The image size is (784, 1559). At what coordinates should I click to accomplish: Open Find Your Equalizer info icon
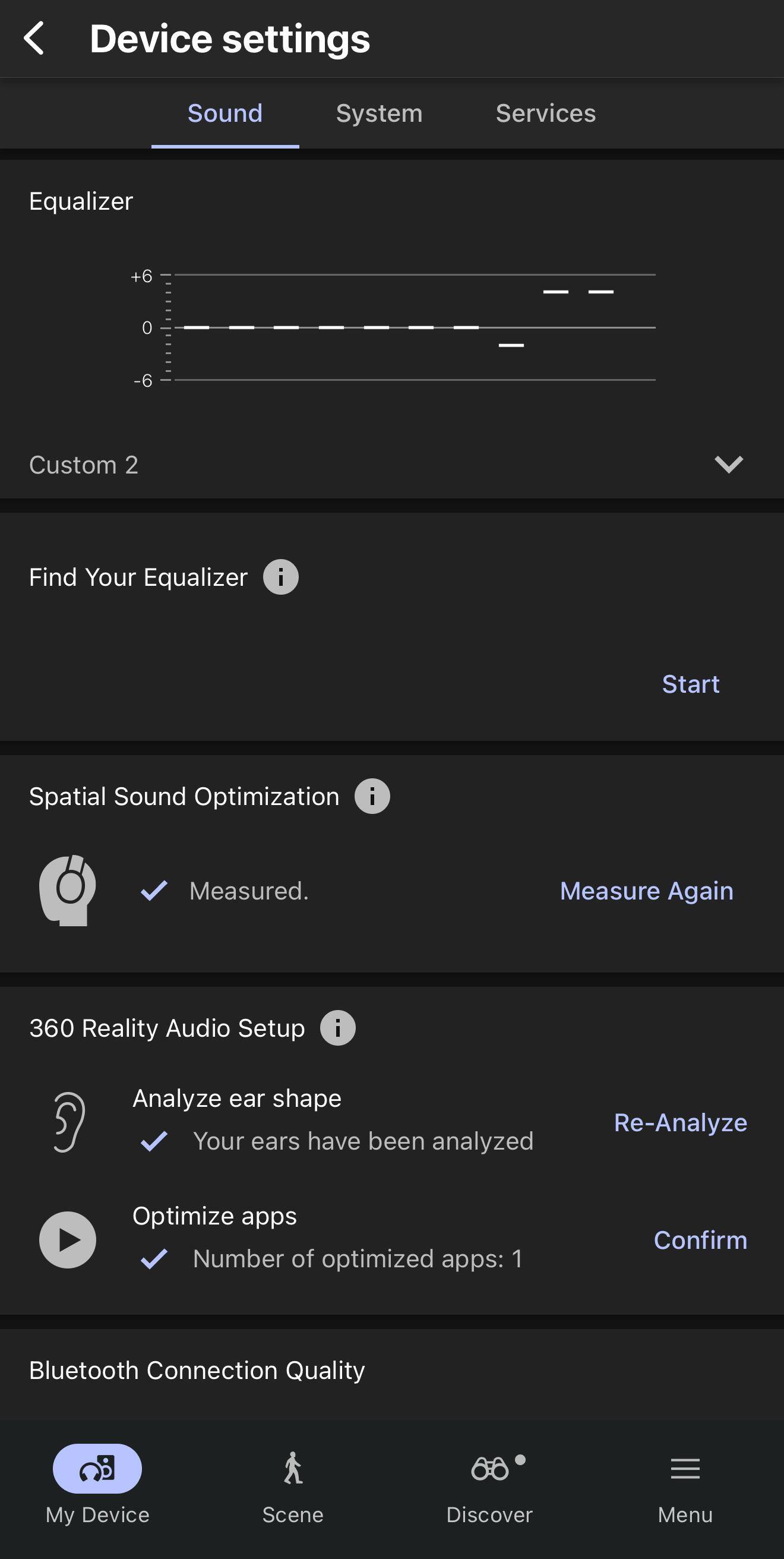tap(281, 577)
